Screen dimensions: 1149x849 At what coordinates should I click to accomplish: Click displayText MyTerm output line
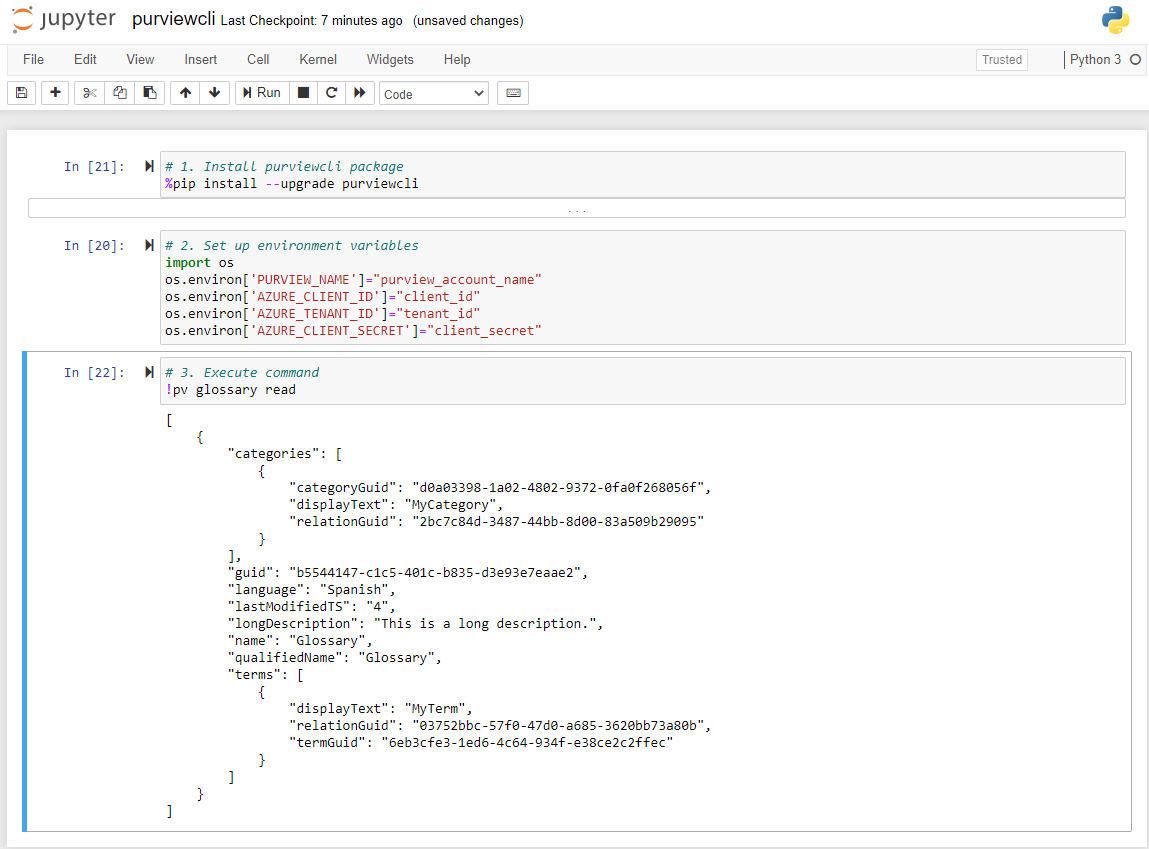pyautogui.click(x=380, y=708)
